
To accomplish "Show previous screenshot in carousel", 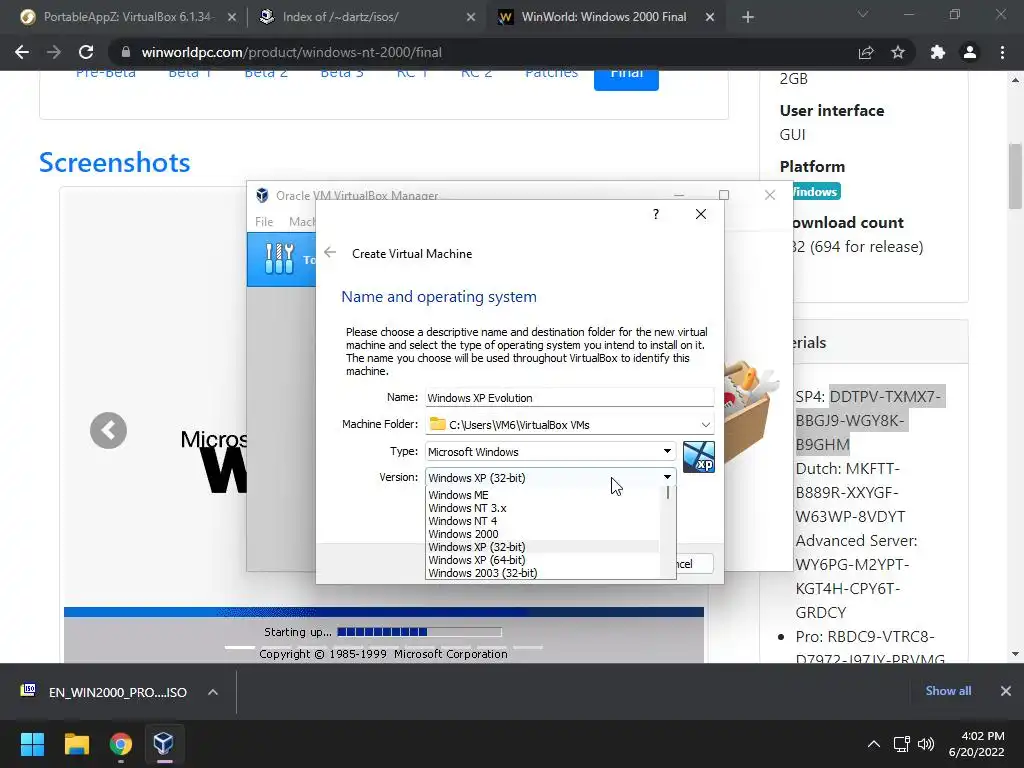I will point(108,430).
